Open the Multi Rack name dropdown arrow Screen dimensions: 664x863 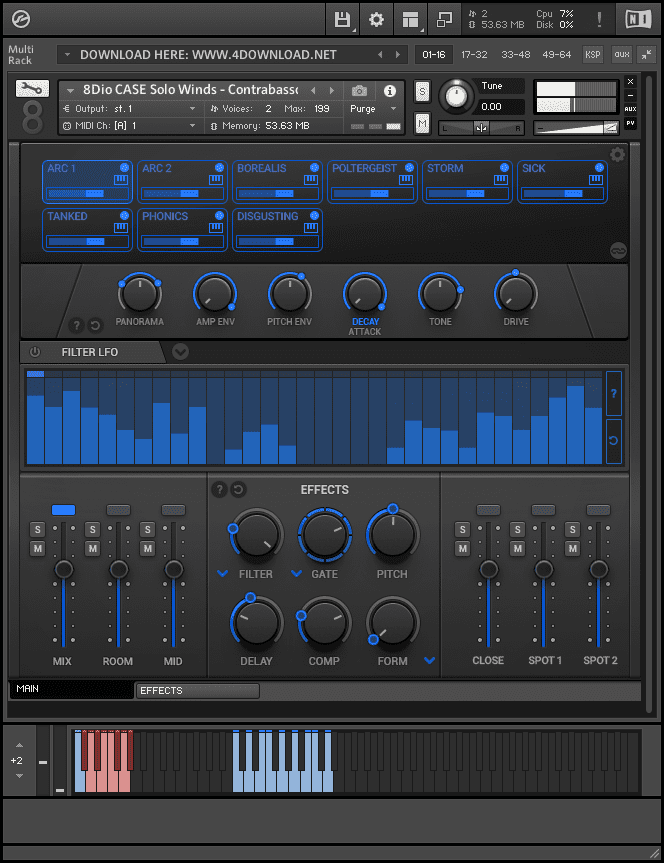pyautogui.click(x=67, y=54)
